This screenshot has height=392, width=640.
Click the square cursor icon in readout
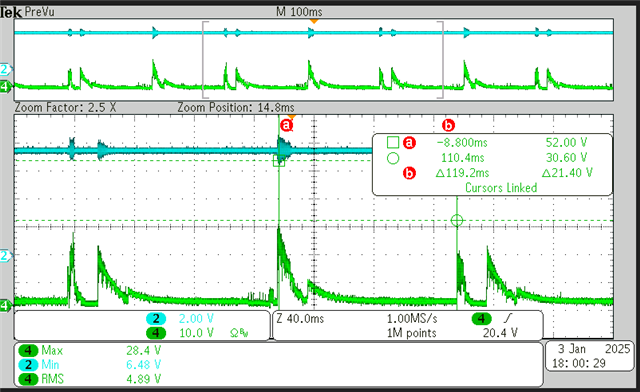click(x=393, y=143)
